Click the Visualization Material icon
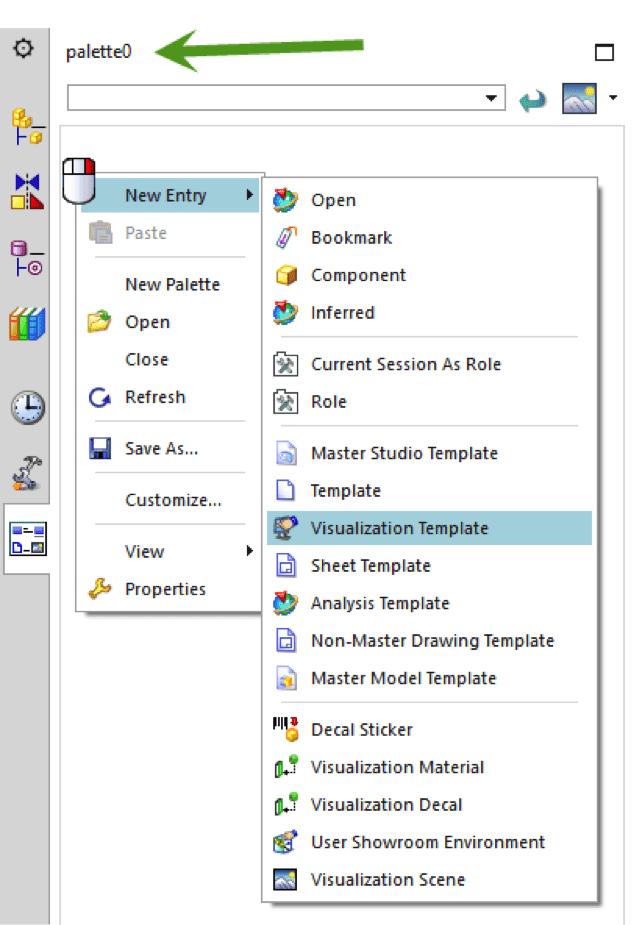The width and height of the screenshot is (633, 925). [286, 767]
